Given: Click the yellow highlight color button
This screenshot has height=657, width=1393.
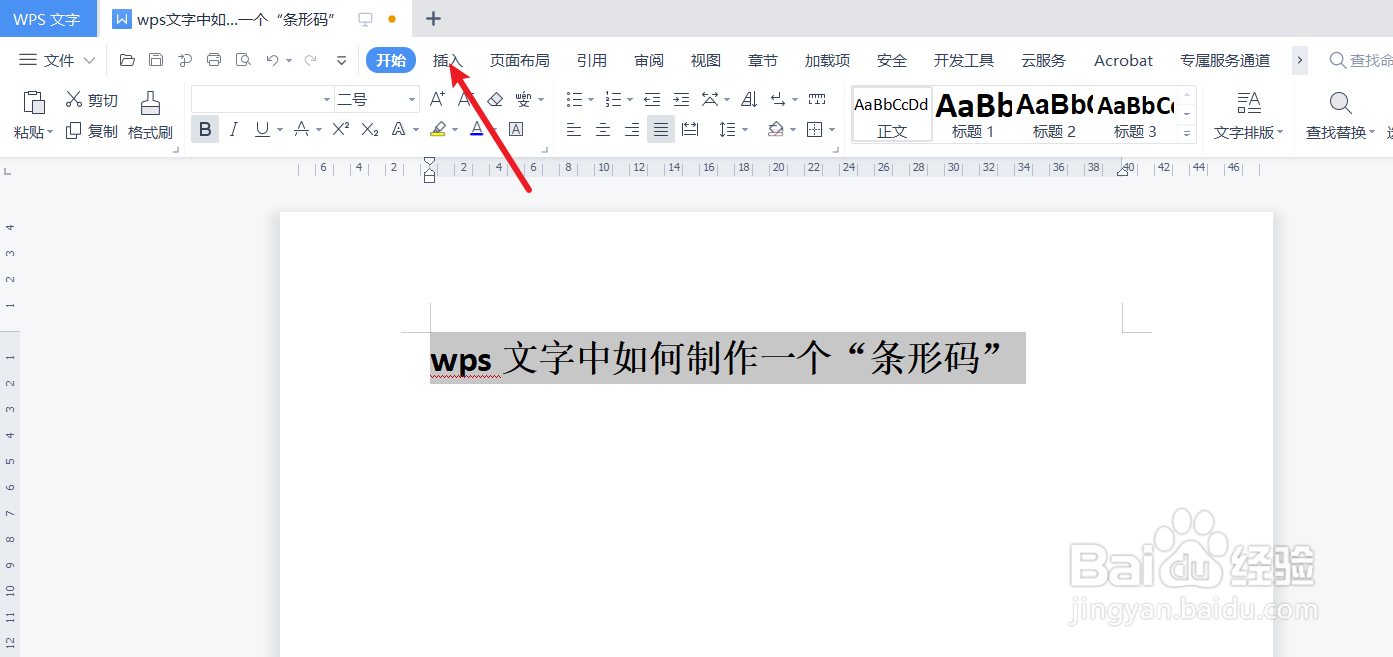Looking at the screenshot, I should pos(437,129).
